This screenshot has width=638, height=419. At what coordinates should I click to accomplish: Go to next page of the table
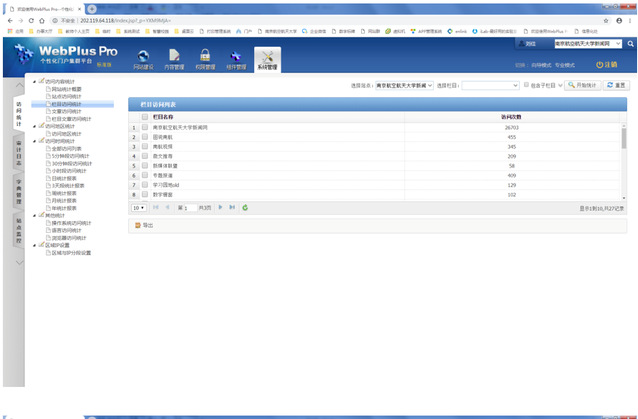click(221, 207)
